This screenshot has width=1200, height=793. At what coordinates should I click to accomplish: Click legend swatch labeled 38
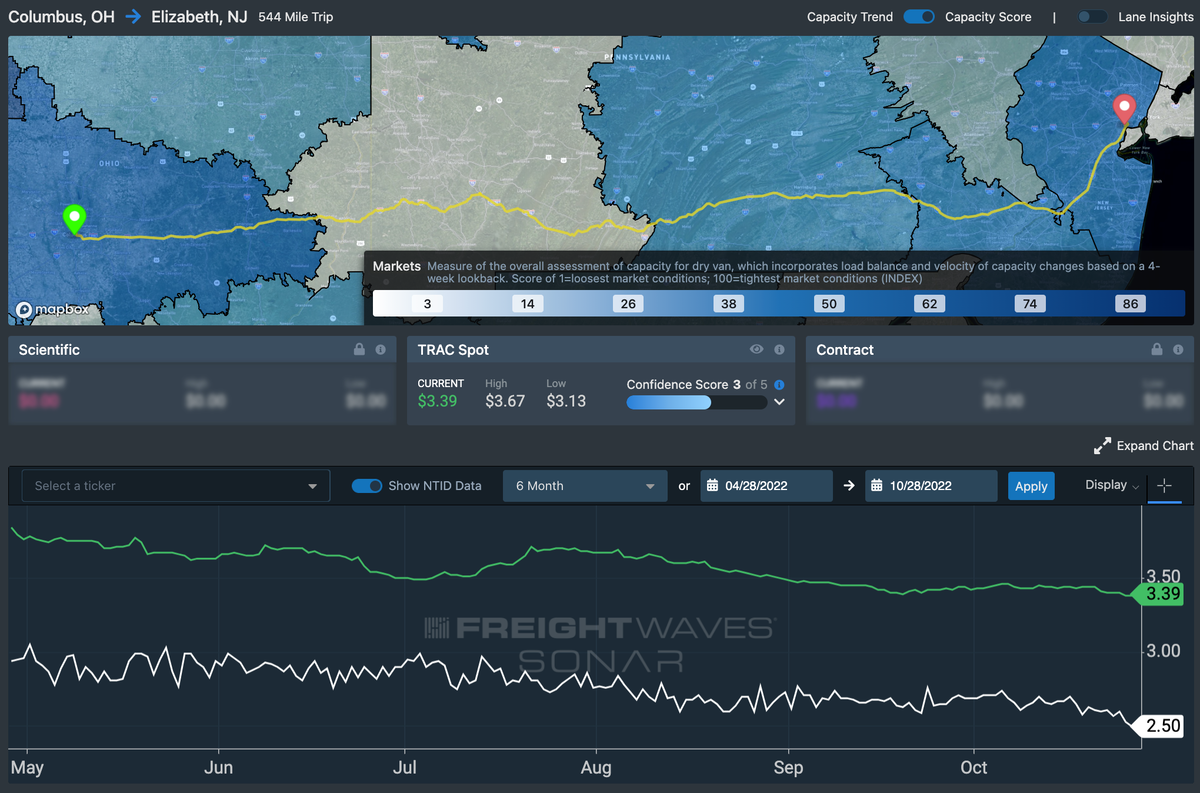pos(729,304)
